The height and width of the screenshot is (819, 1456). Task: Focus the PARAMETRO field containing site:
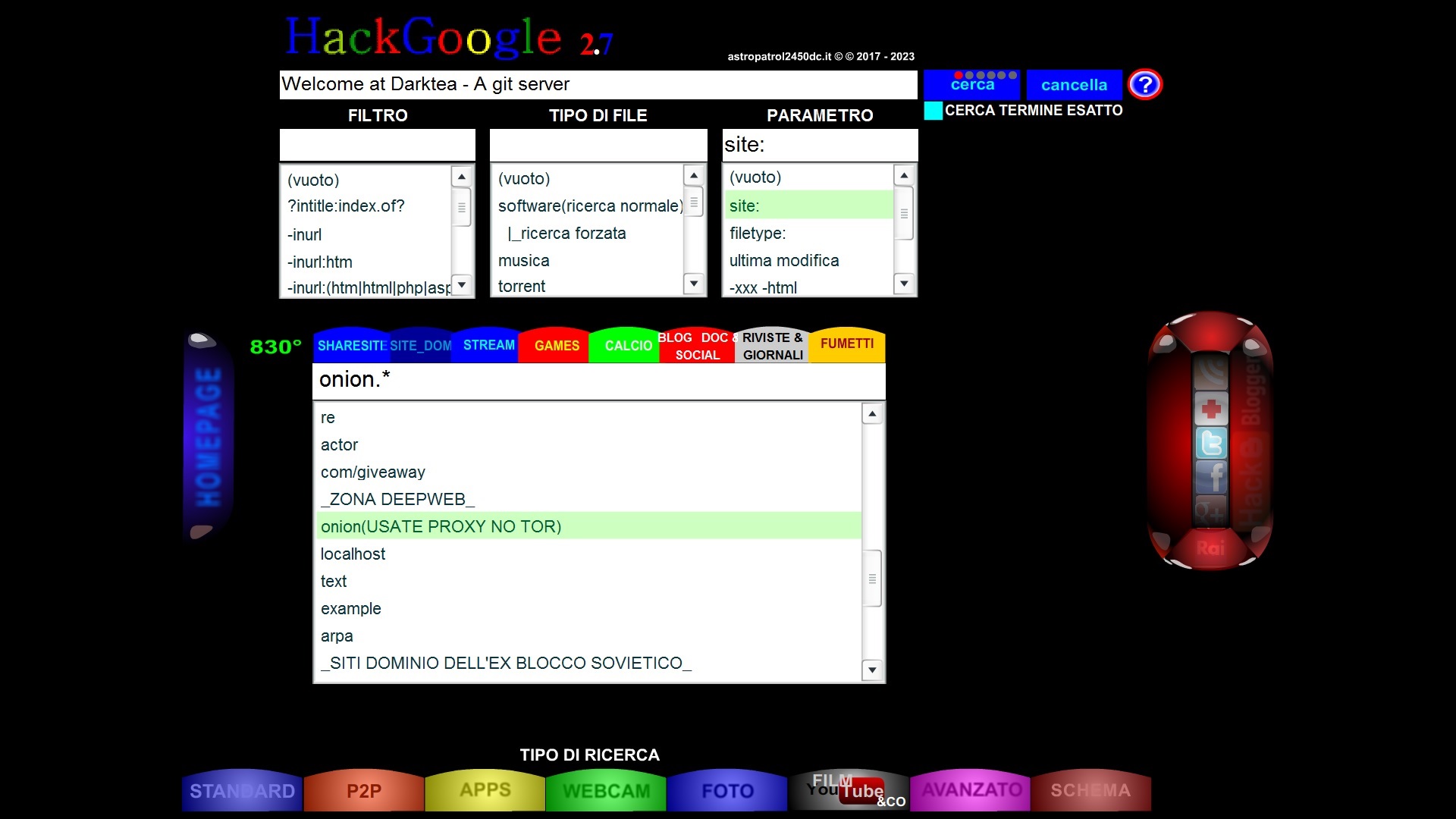(x=820, y=144)
